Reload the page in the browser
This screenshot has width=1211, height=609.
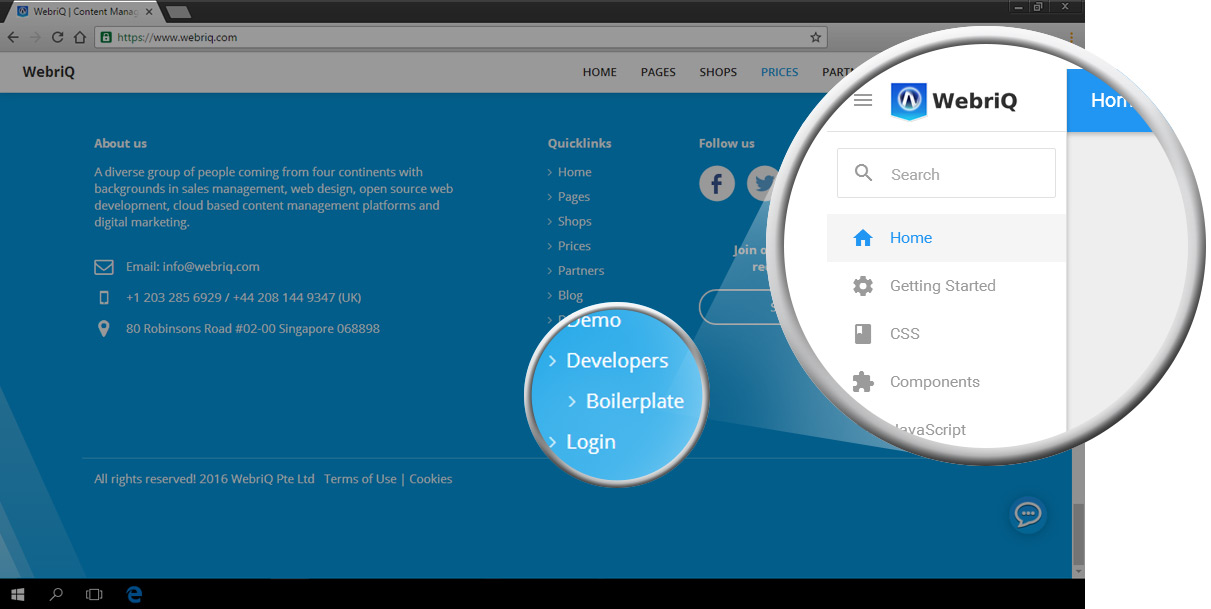[57, 37]
